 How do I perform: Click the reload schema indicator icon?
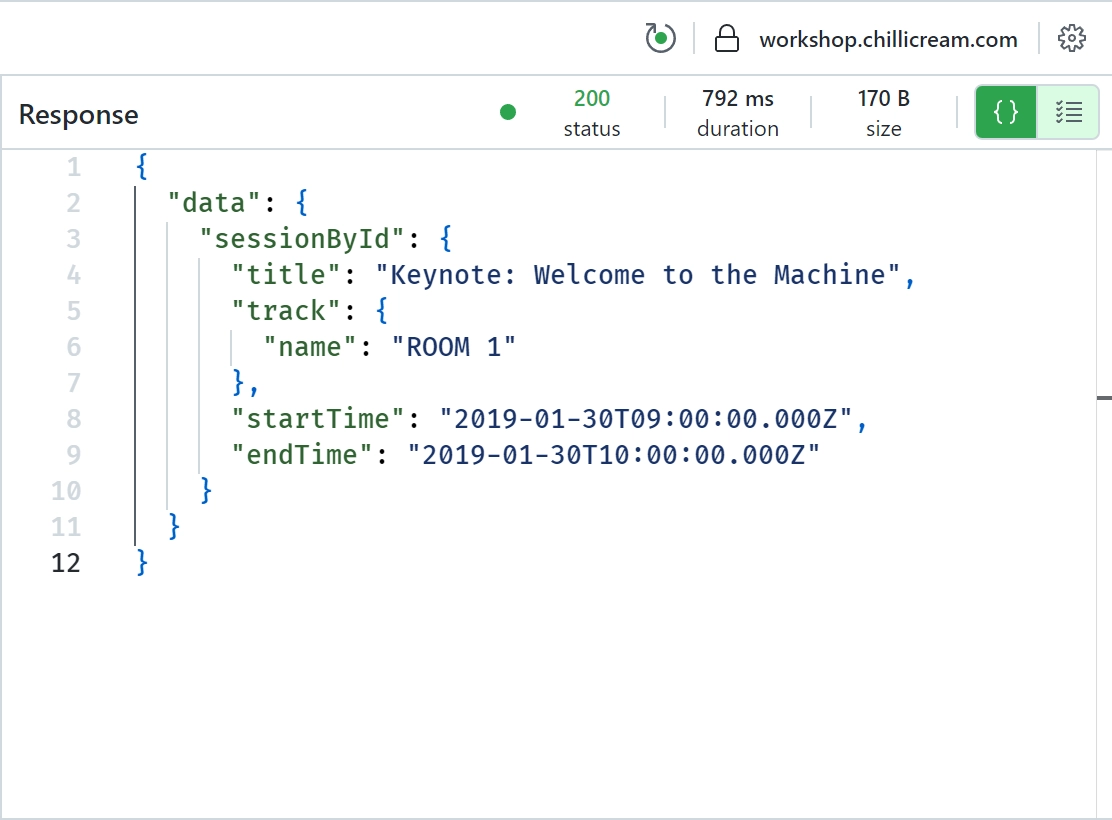pos(660,38)
